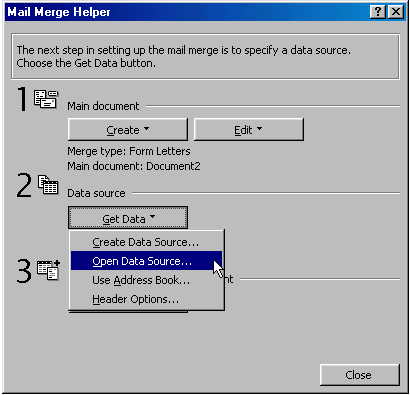410x395 pixels.
Task: Click the Main document step 1 icon
Action: (x=46, y=99)
